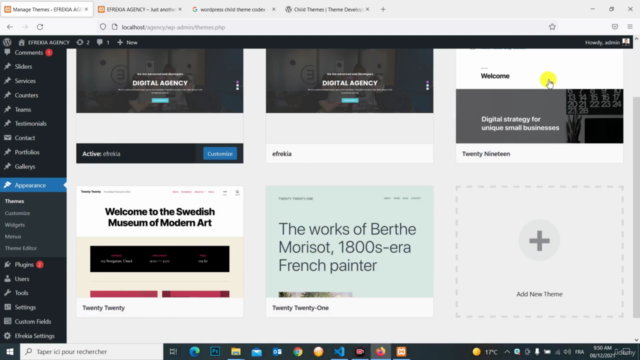
Task: Click the Twenty Nineteen theme name
Action: (486, 154)
